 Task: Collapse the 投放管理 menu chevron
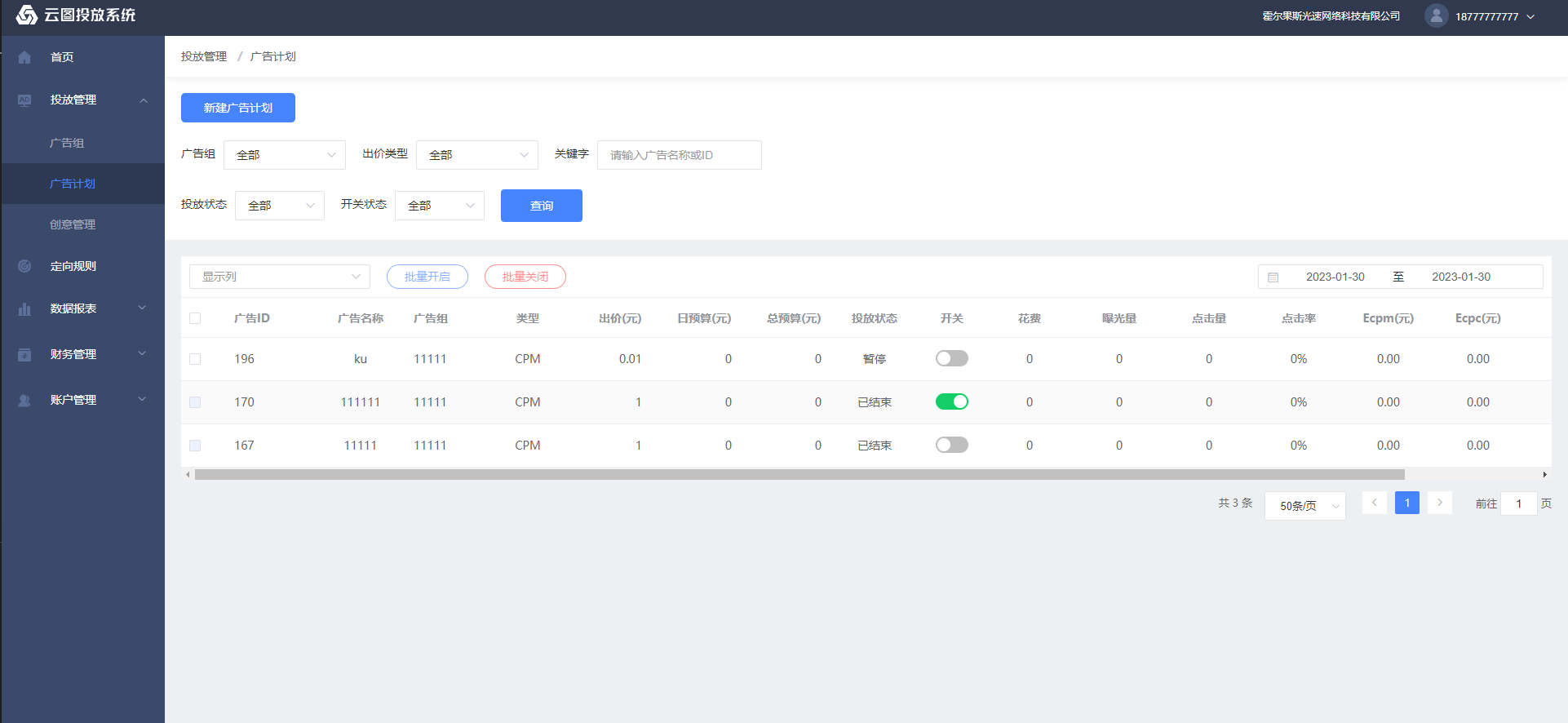point(144,100)
